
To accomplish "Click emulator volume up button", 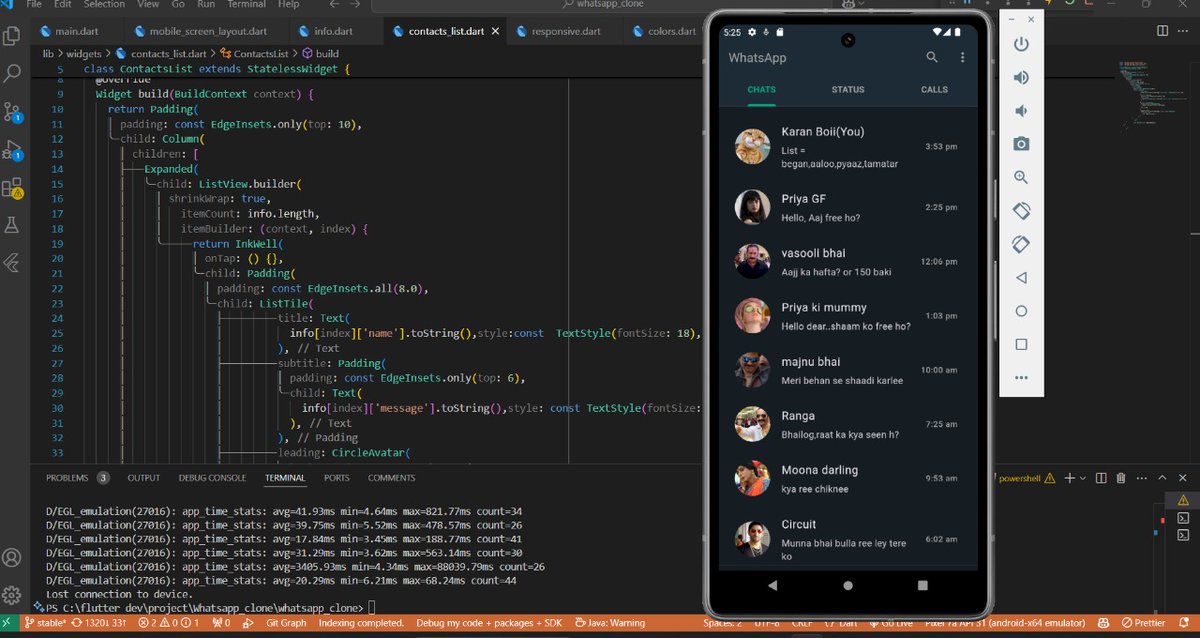I will (x=1021, y=78).
